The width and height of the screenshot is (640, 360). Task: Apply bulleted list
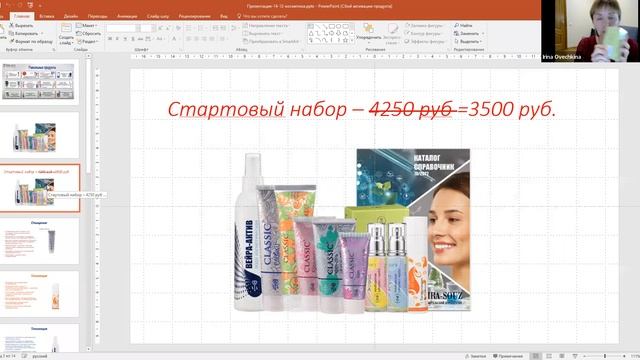(x=189, y=28)
